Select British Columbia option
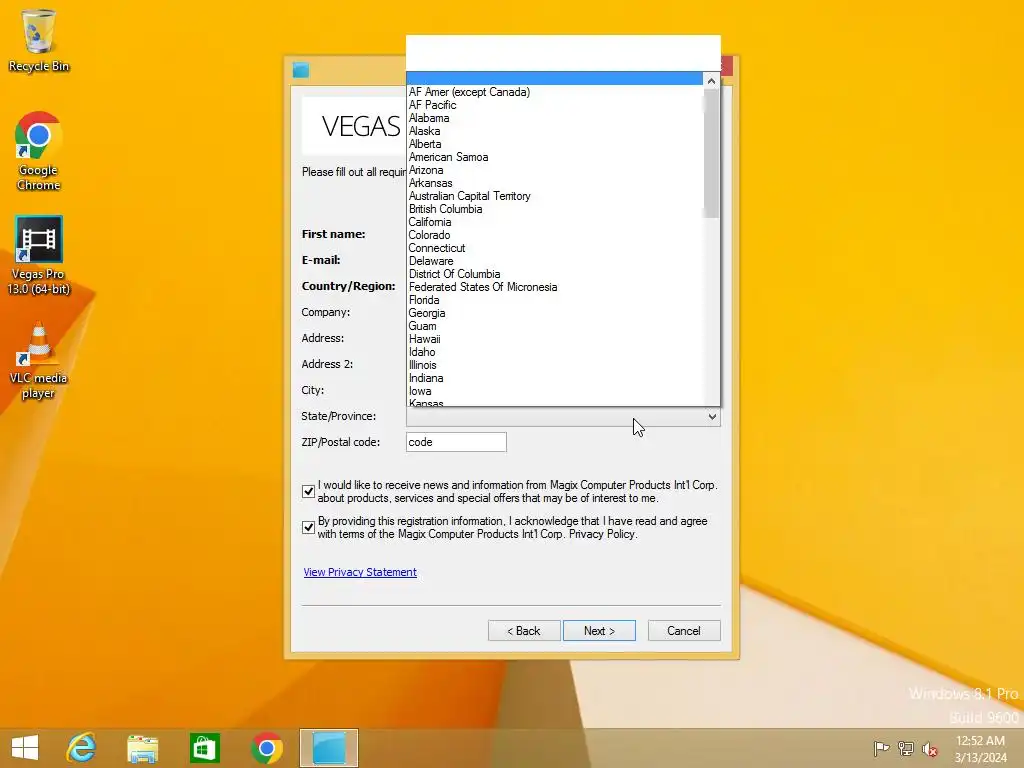1024x768 pixels. [554, 209]
